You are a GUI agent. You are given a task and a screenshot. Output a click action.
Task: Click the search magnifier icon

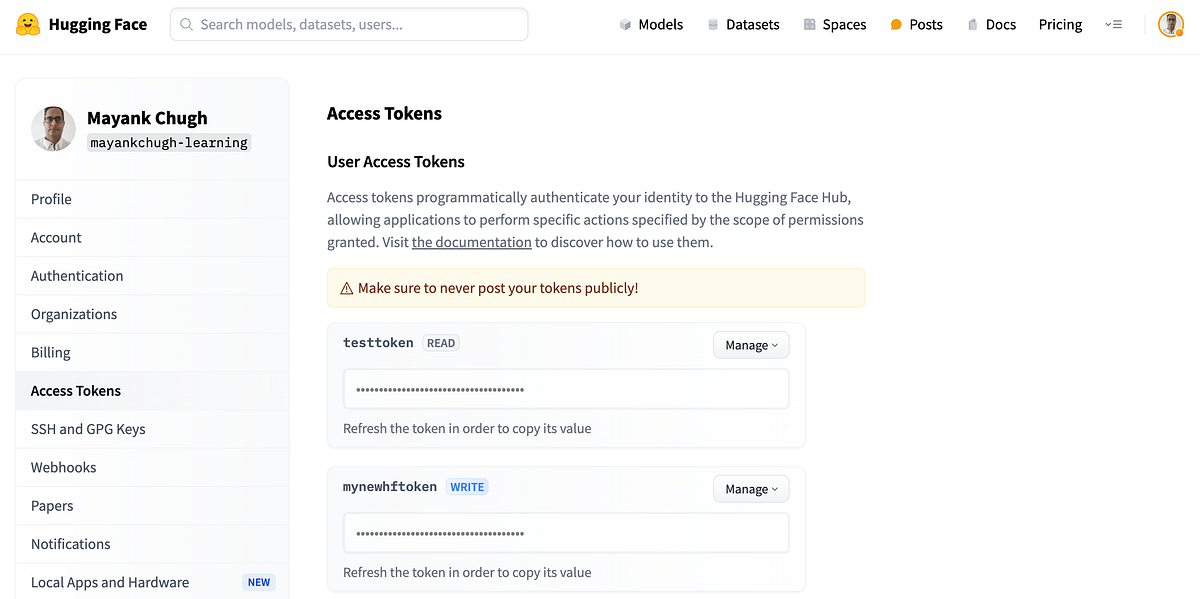pyautogui.click(x=186, y=24)
